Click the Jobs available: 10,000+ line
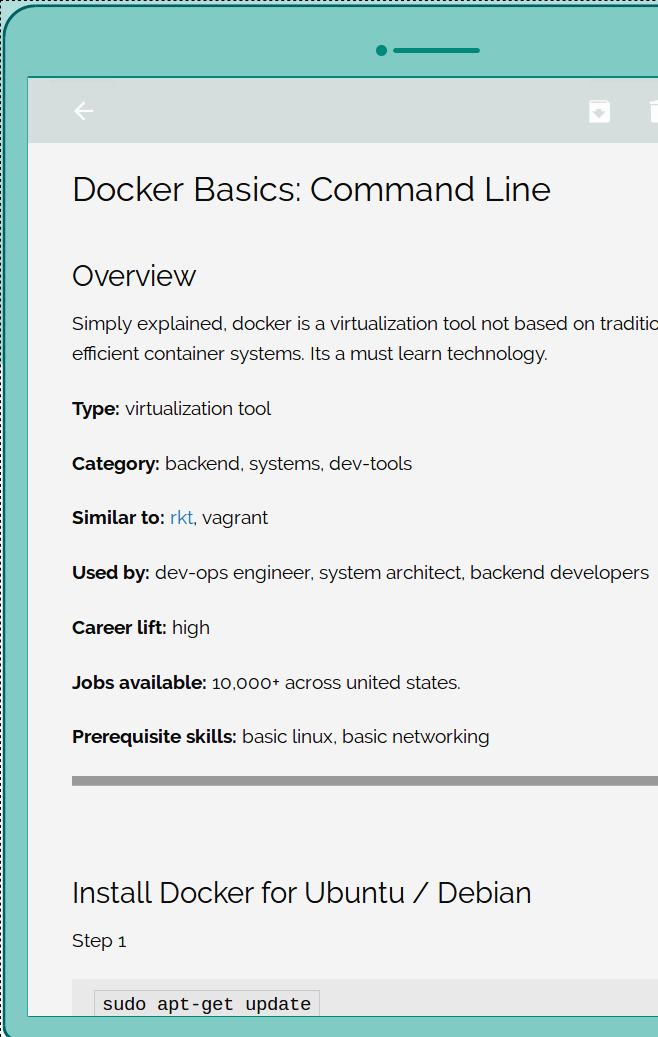This screenshot has width=658, height=1037. 266,683
